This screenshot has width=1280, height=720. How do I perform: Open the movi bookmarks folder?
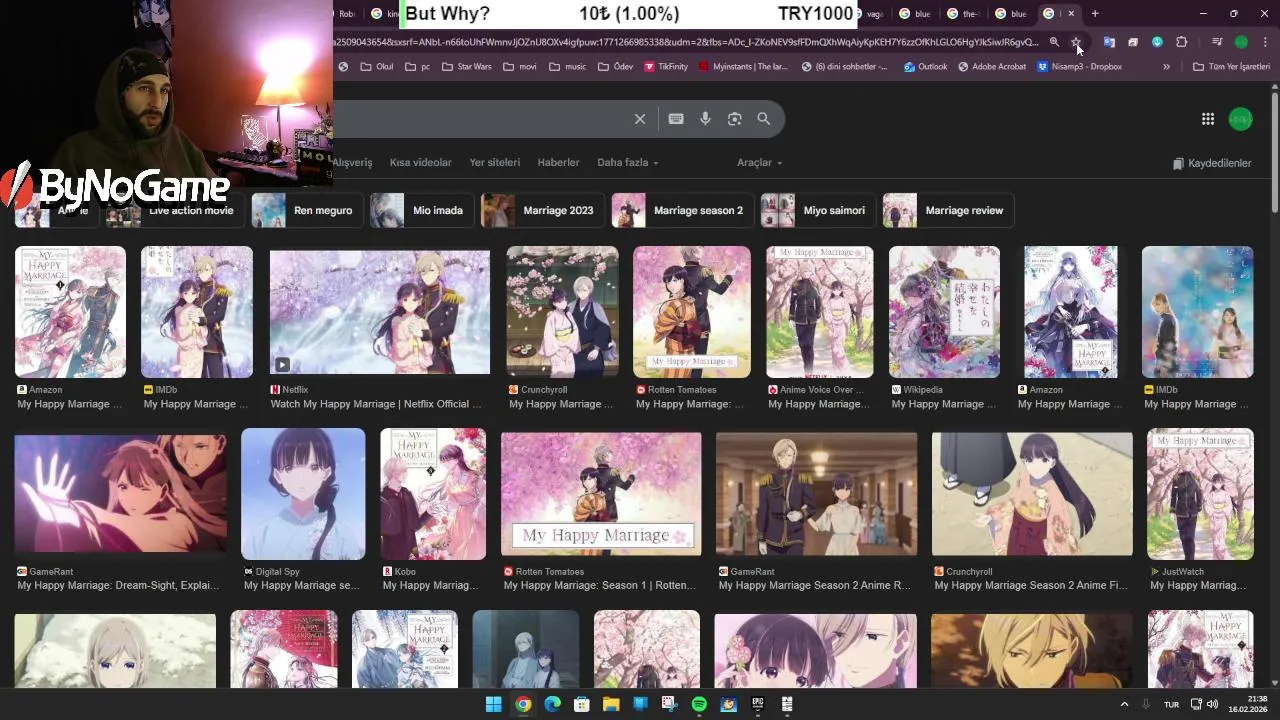tap(520, 67)
